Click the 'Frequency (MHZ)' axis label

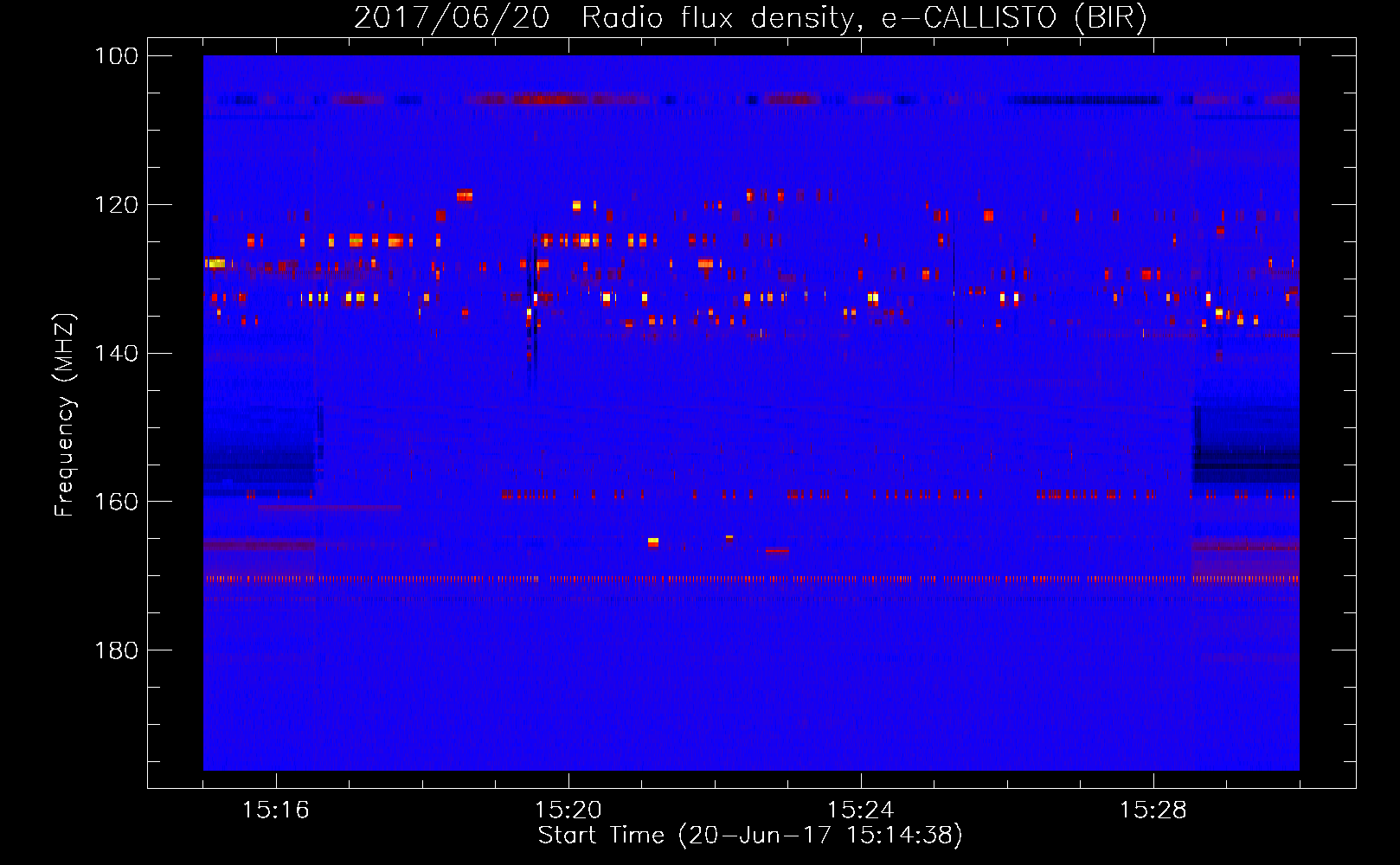[65, 415]
